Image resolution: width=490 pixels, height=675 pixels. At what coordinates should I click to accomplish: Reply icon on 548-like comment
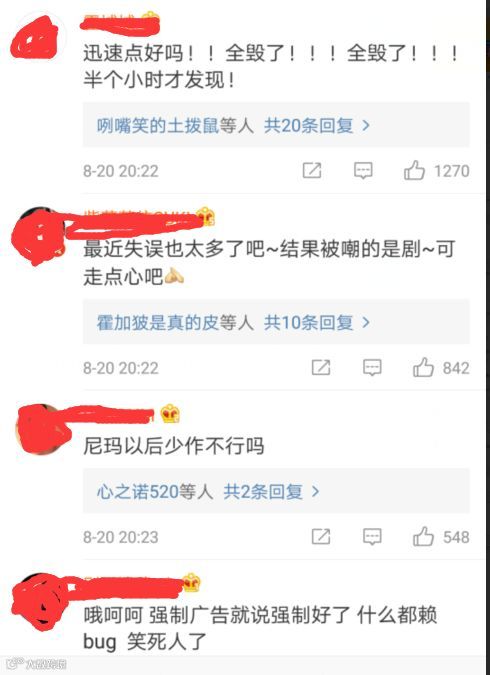pyautogui.click(x=372, y=537)
